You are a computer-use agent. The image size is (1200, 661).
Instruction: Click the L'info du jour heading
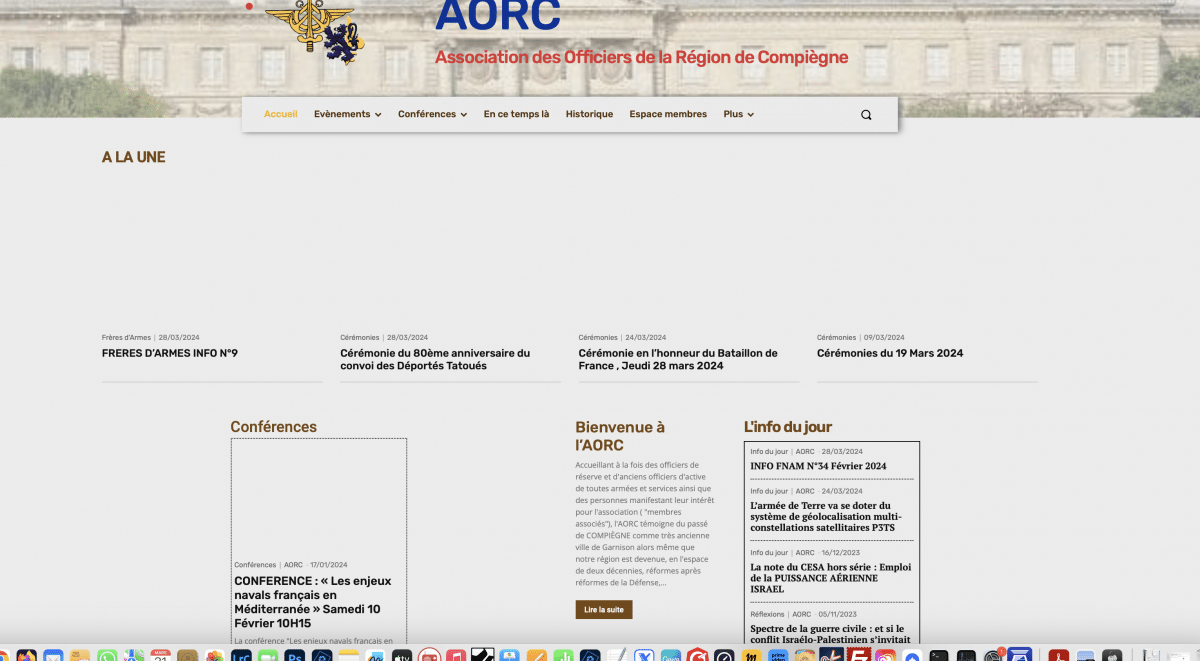pyautogui.click(x=788, y=427)
